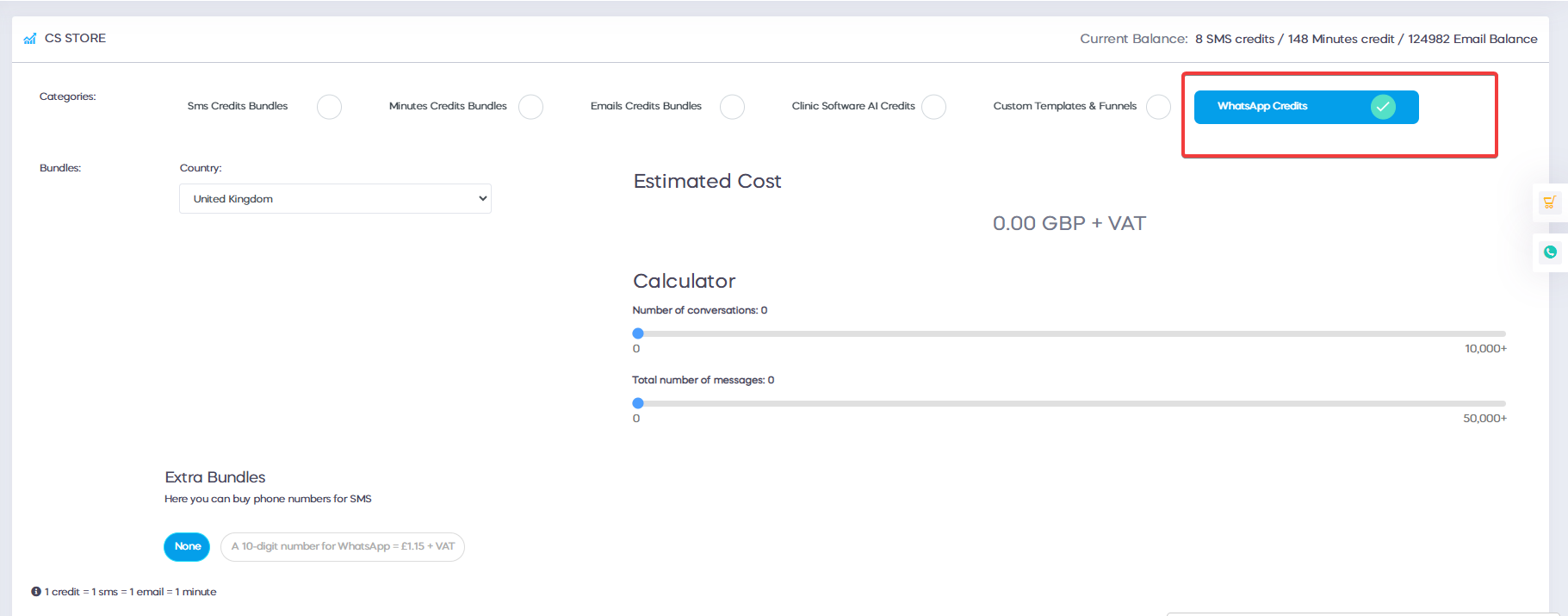Click the 10,000+ end of conversations slider
This screenshot has width=1568, height=616.
(x=1485, y=349)
